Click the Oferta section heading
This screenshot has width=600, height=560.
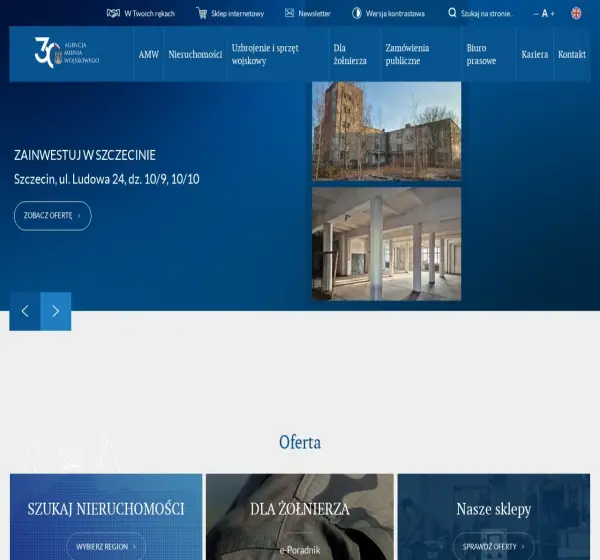click(x=300, y=442)
